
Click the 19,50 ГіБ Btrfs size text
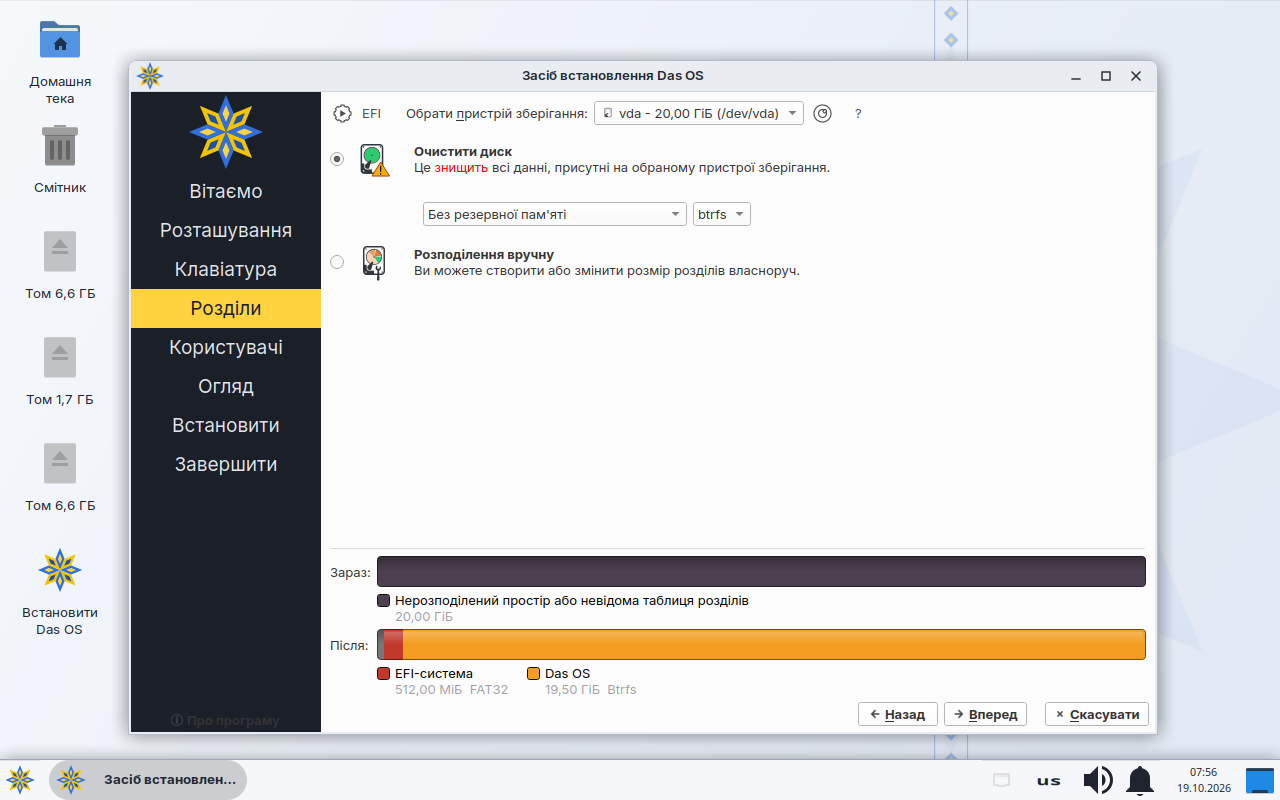click(591, 690)
